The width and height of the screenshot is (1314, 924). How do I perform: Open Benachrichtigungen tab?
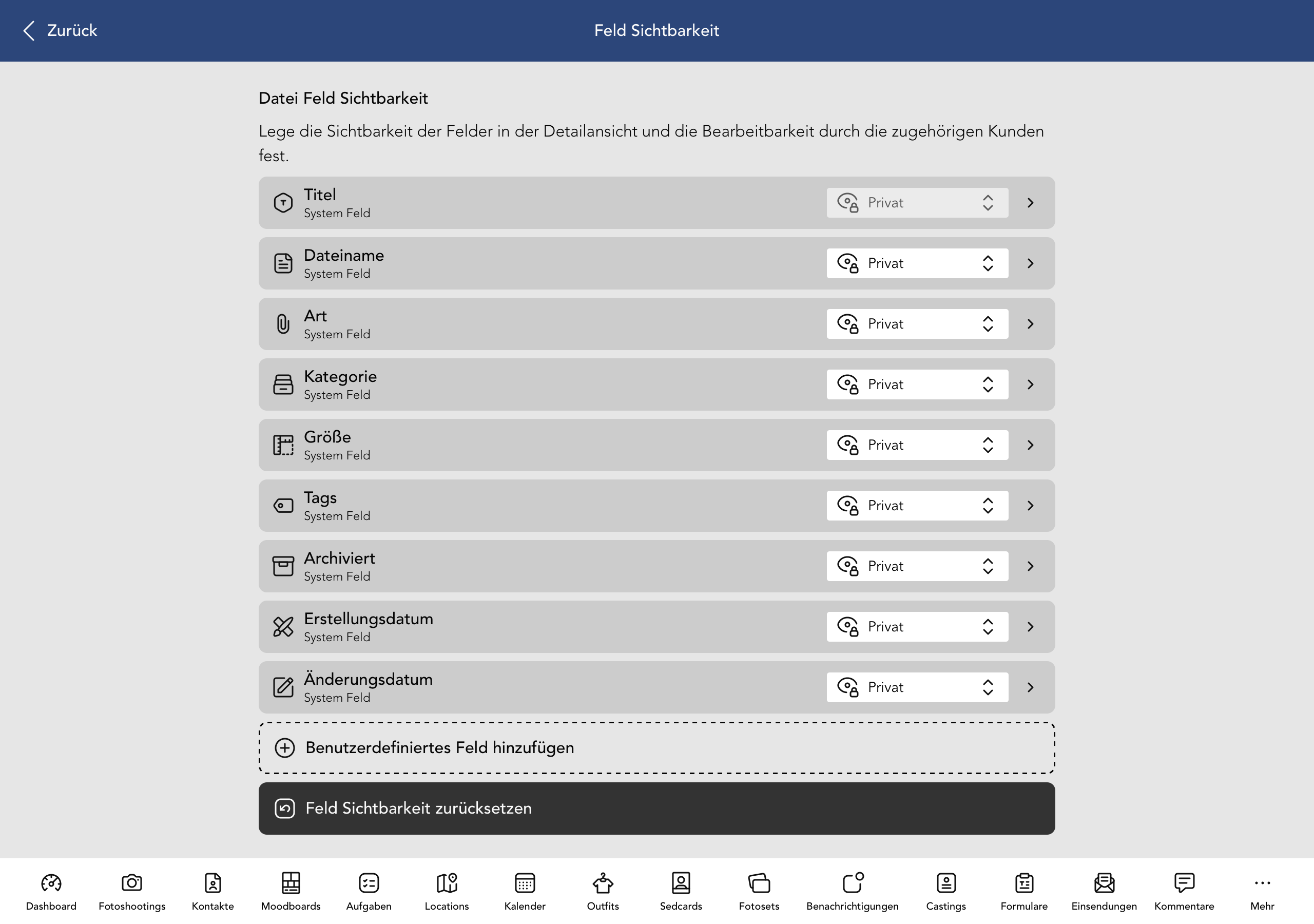[x=853, y=891]
